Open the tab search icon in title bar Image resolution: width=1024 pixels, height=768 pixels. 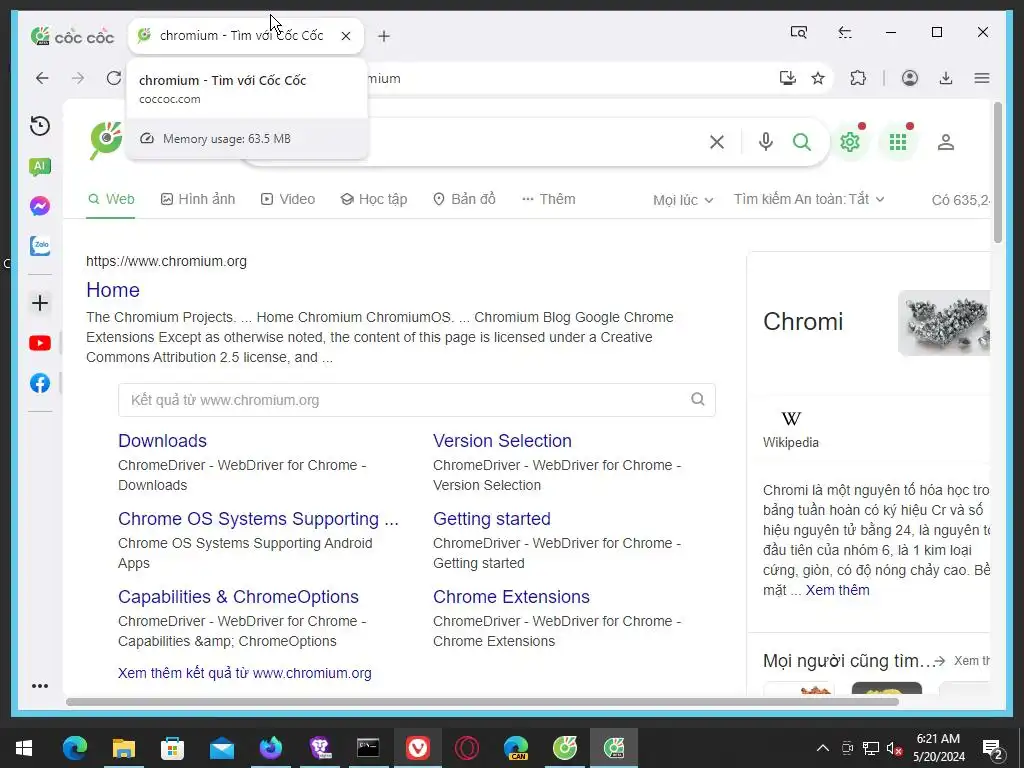pyautogui.click(x=799, y=32)
